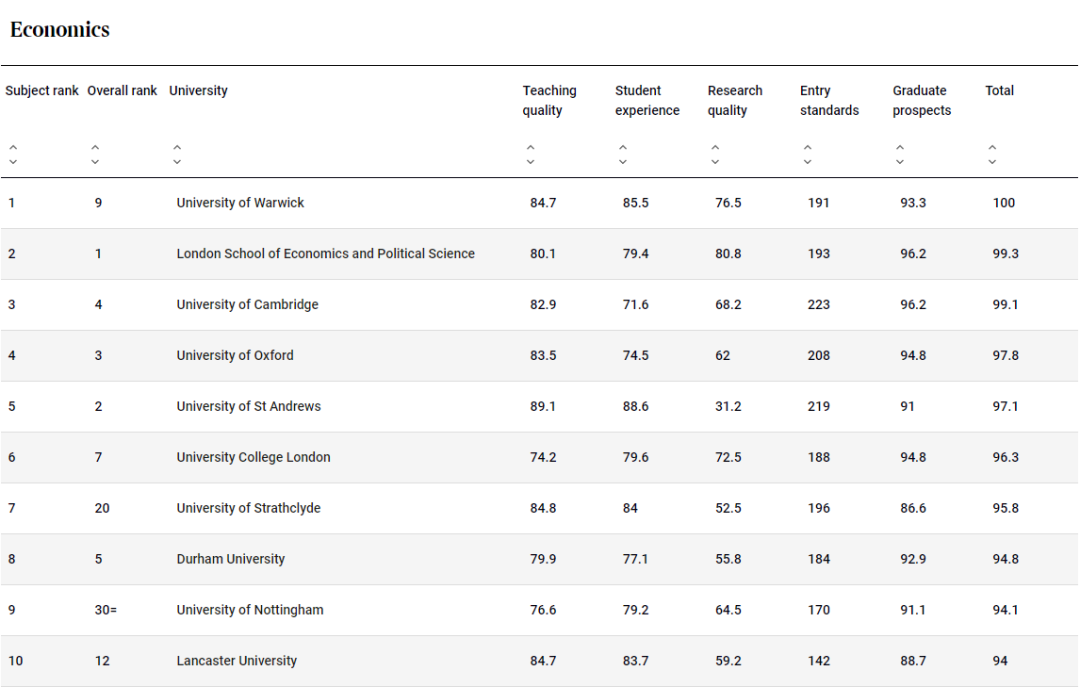Viewport: 1080px width, 687px height.
Task: Open the University of Strathclyde entry
Action: coord(248,508)
